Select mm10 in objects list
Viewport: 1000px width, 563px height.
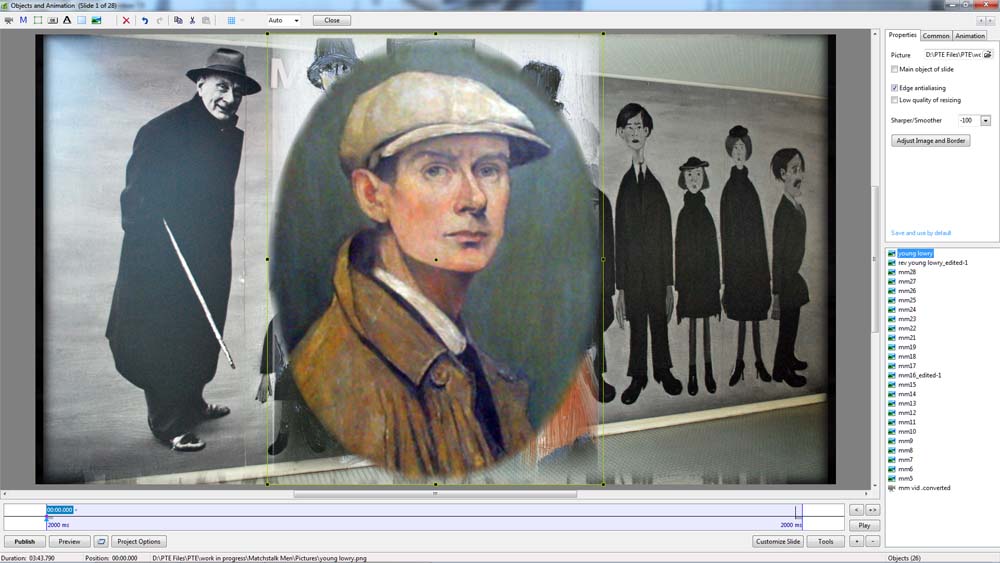click(x=906, y=432)
